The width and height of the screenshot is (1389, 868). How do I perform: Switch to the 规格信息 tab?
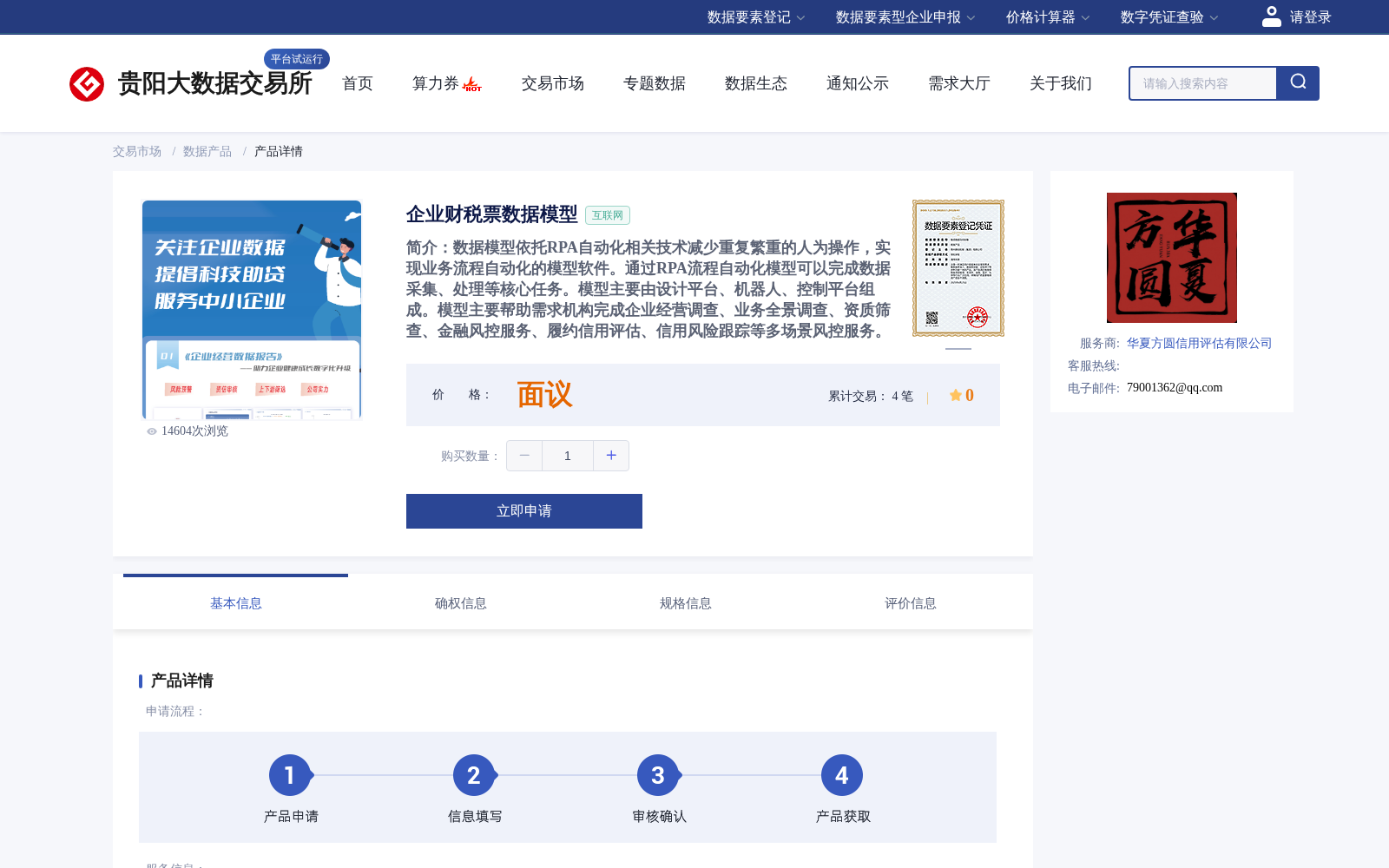click(686, 603)
